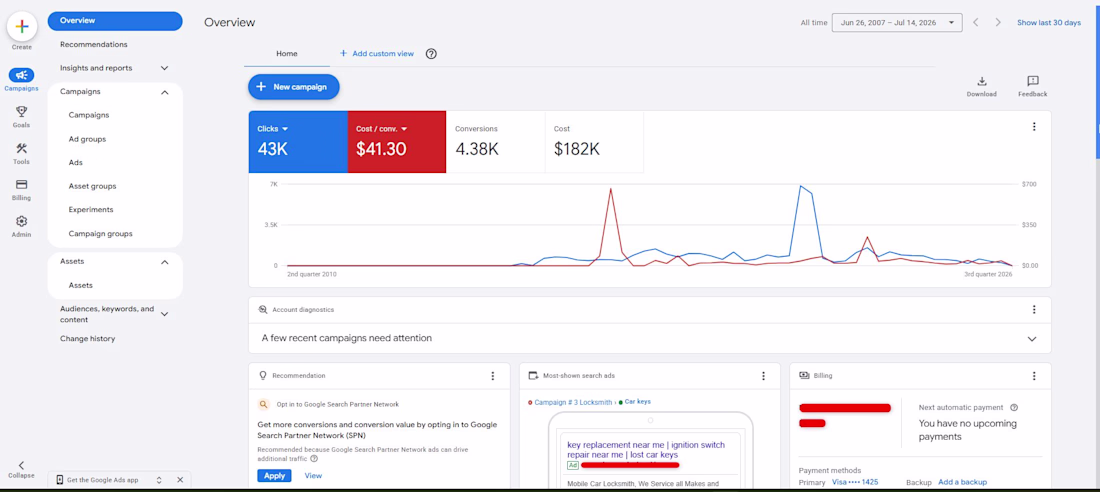Collapse the Campaigns section chevron

tap(165, 92)
